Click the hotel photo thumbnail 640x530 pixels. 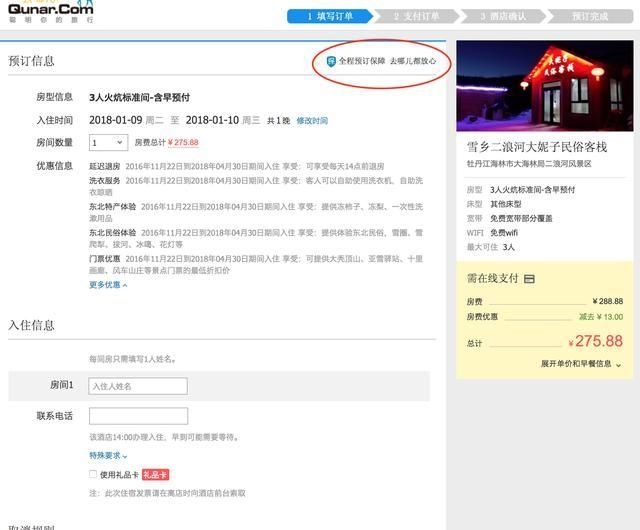click(x=545, y=86)
